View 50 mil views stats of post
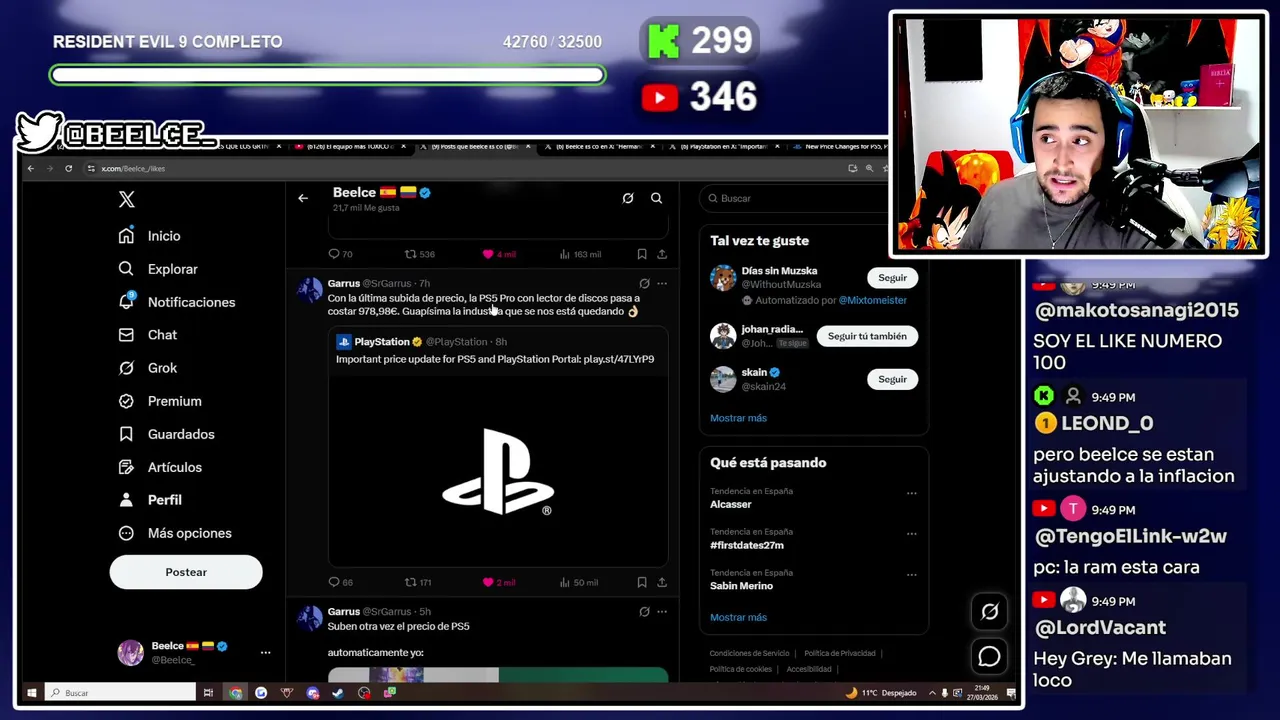Image resolution: width=1280 pixels, height=720 pixels. [579, 582]
